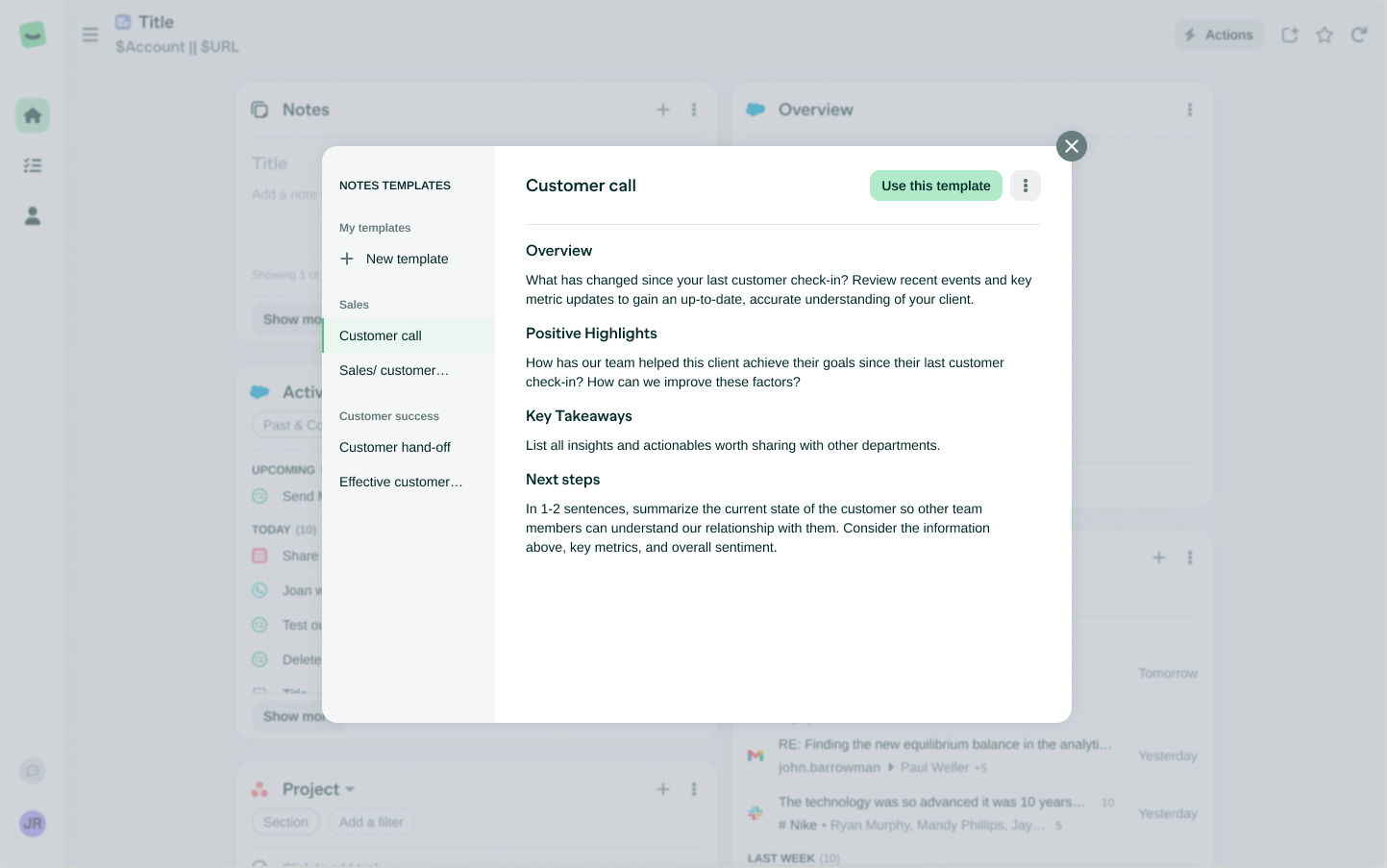Toggle the hamburger menu
1387x868 pixels.
[90, 35]
